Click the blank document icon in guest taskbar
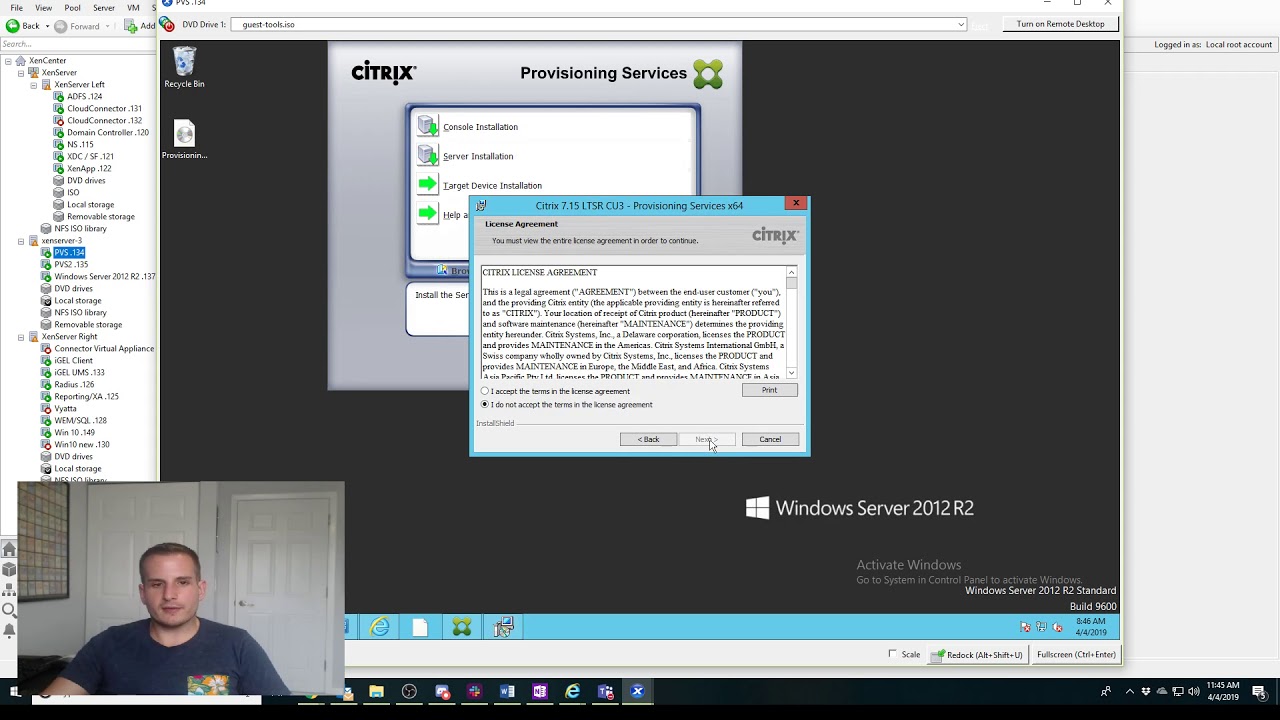Image resolution: width=1280 pixels, height=720 pixels. coord(420,627)
